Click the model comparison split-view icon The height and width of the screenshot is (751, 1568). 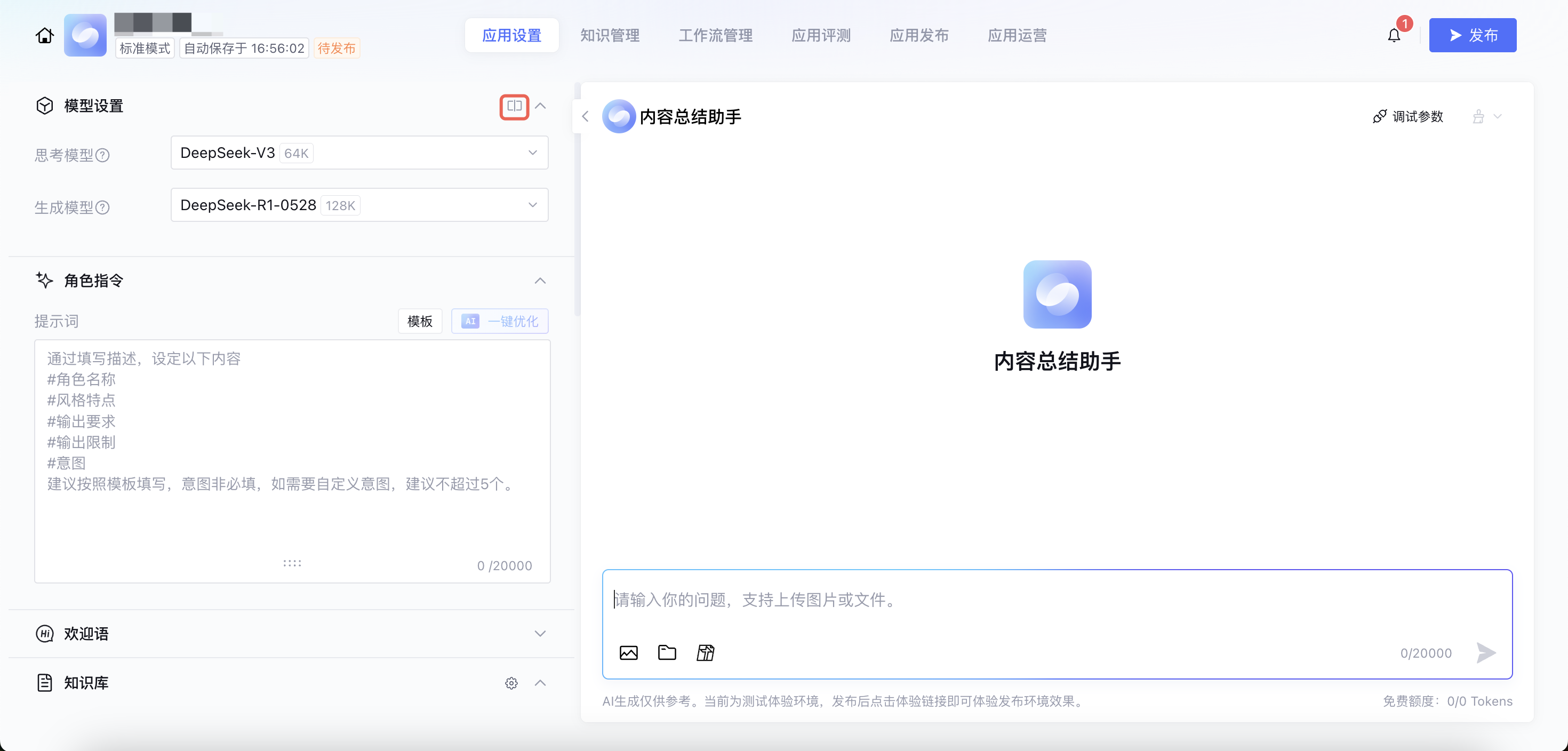coord(514,106)
